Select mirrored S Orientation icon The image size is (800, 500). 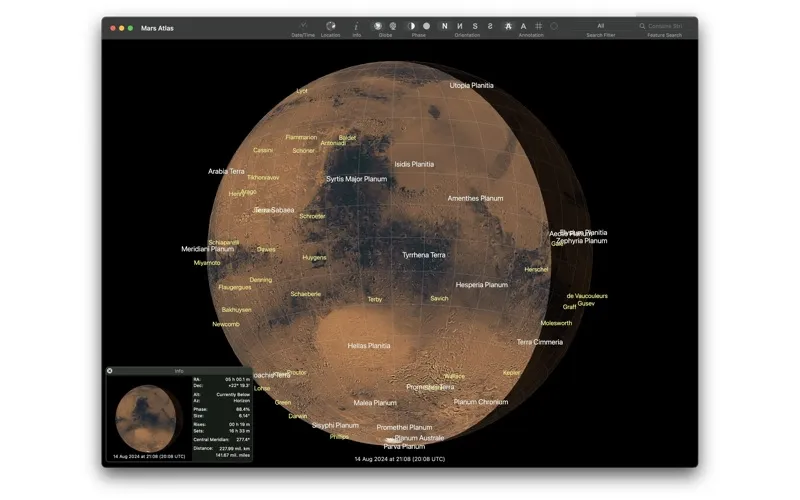click(x=490, y=26)
